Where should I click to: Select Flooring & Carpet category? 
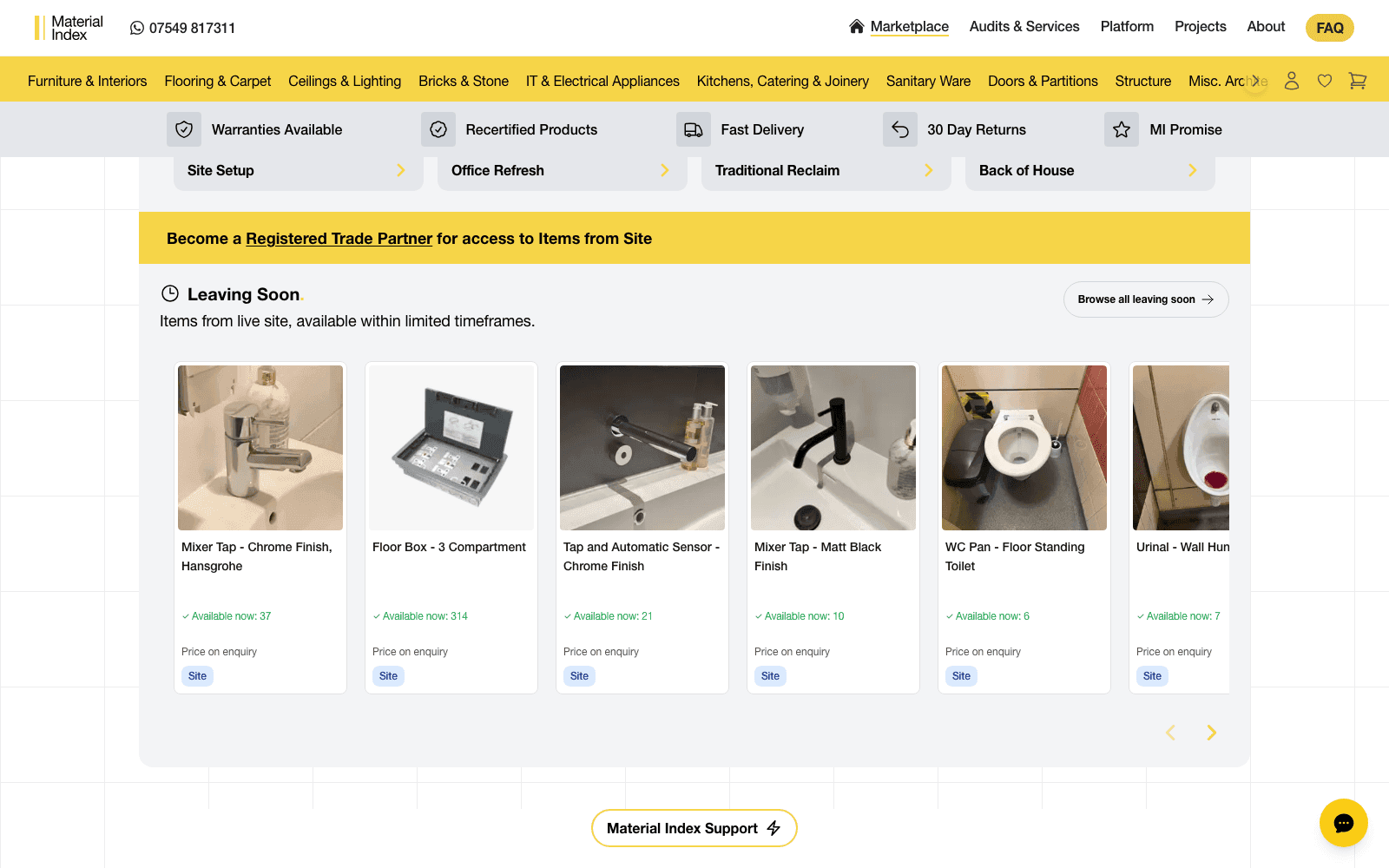[x=218, y=81]
